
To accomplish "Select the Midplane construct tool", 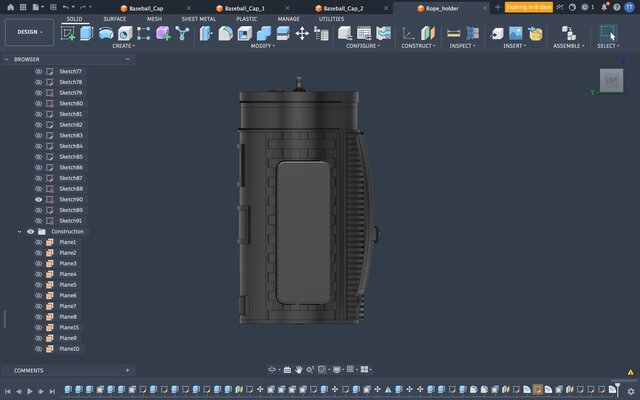I will point(428,33).
